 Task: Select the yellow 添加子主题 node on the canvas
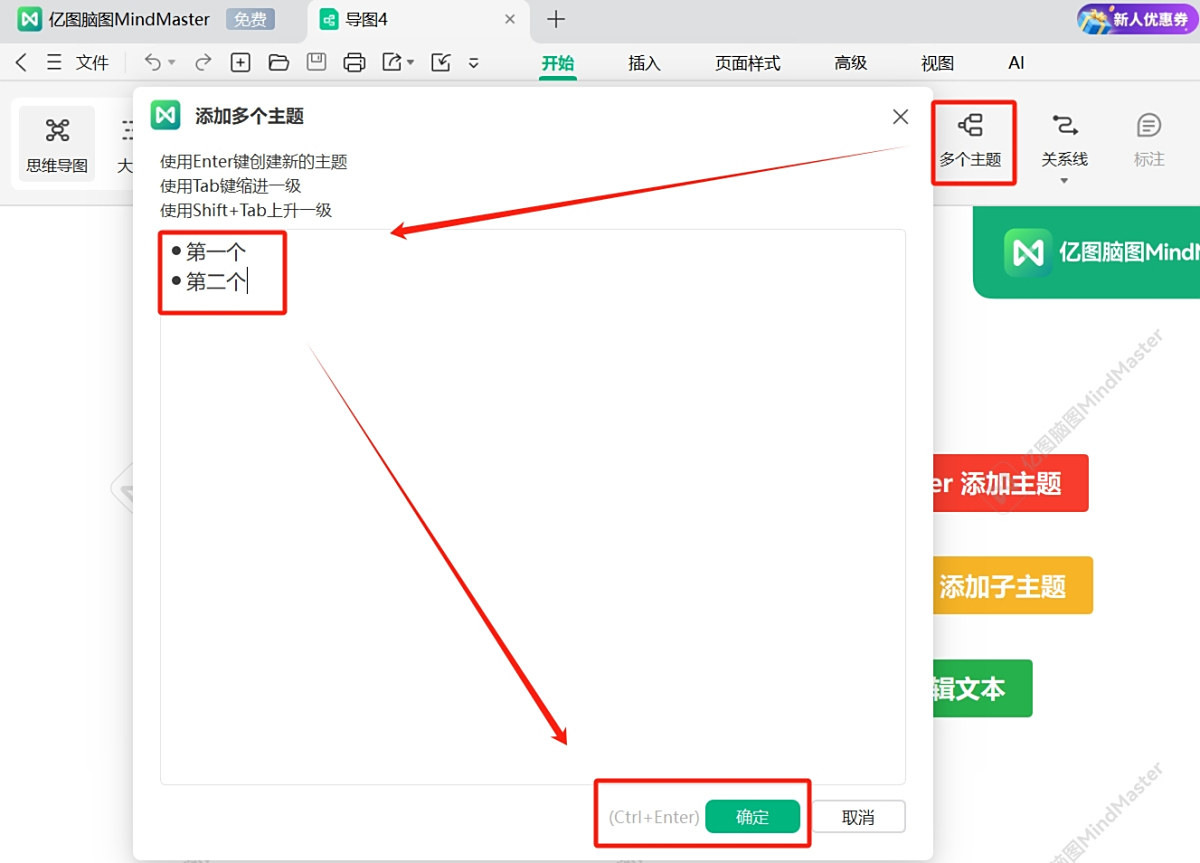pos(1011,586)
